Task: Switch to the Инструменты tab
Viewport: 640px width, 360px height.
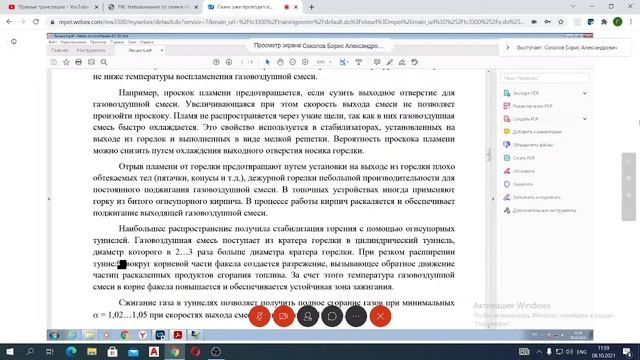Action: 91,50
